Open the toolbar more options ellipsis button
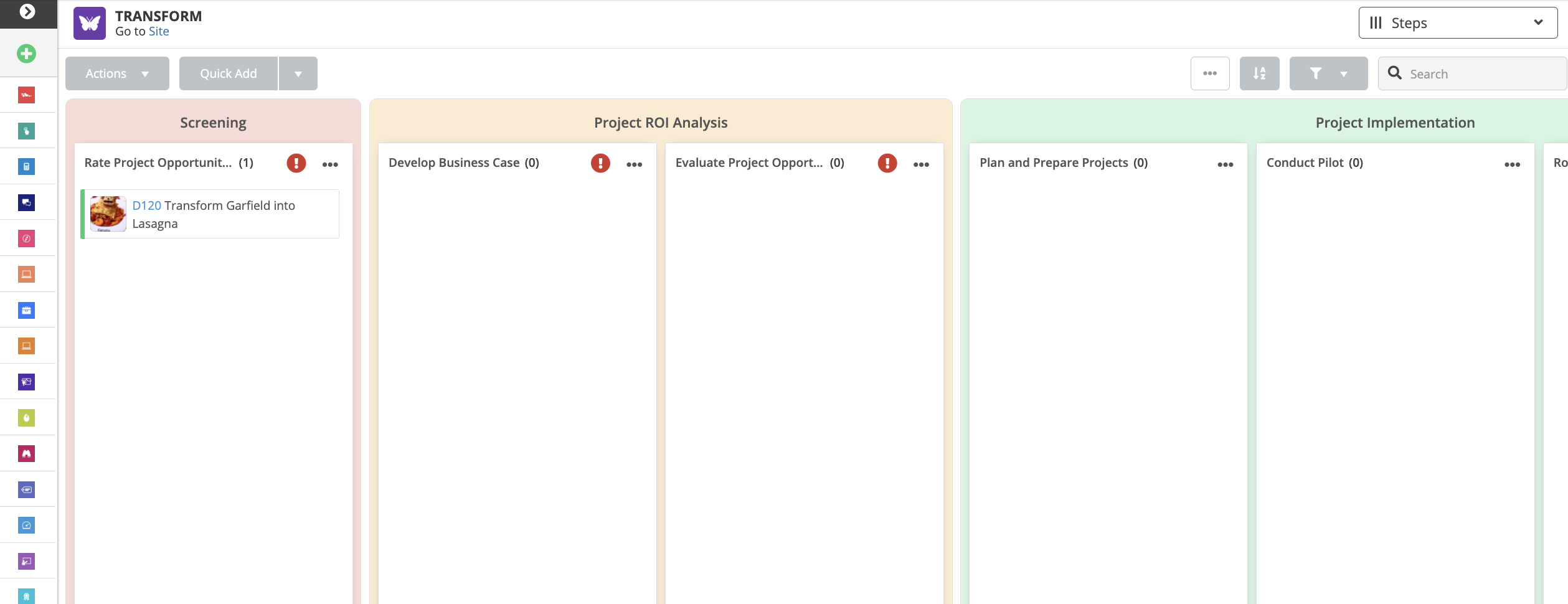This screenshot has width=1568, height=604. coord(1210,73)
